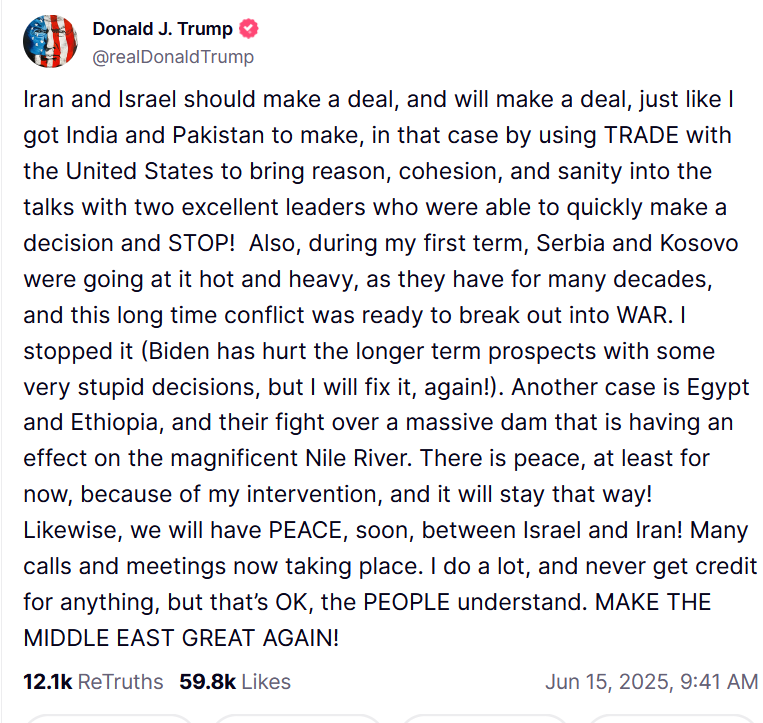
Task: Click MIDDLE EAST GREAT AGAIN! closing line
Action: pyautogui.click(x=181, y=638)
